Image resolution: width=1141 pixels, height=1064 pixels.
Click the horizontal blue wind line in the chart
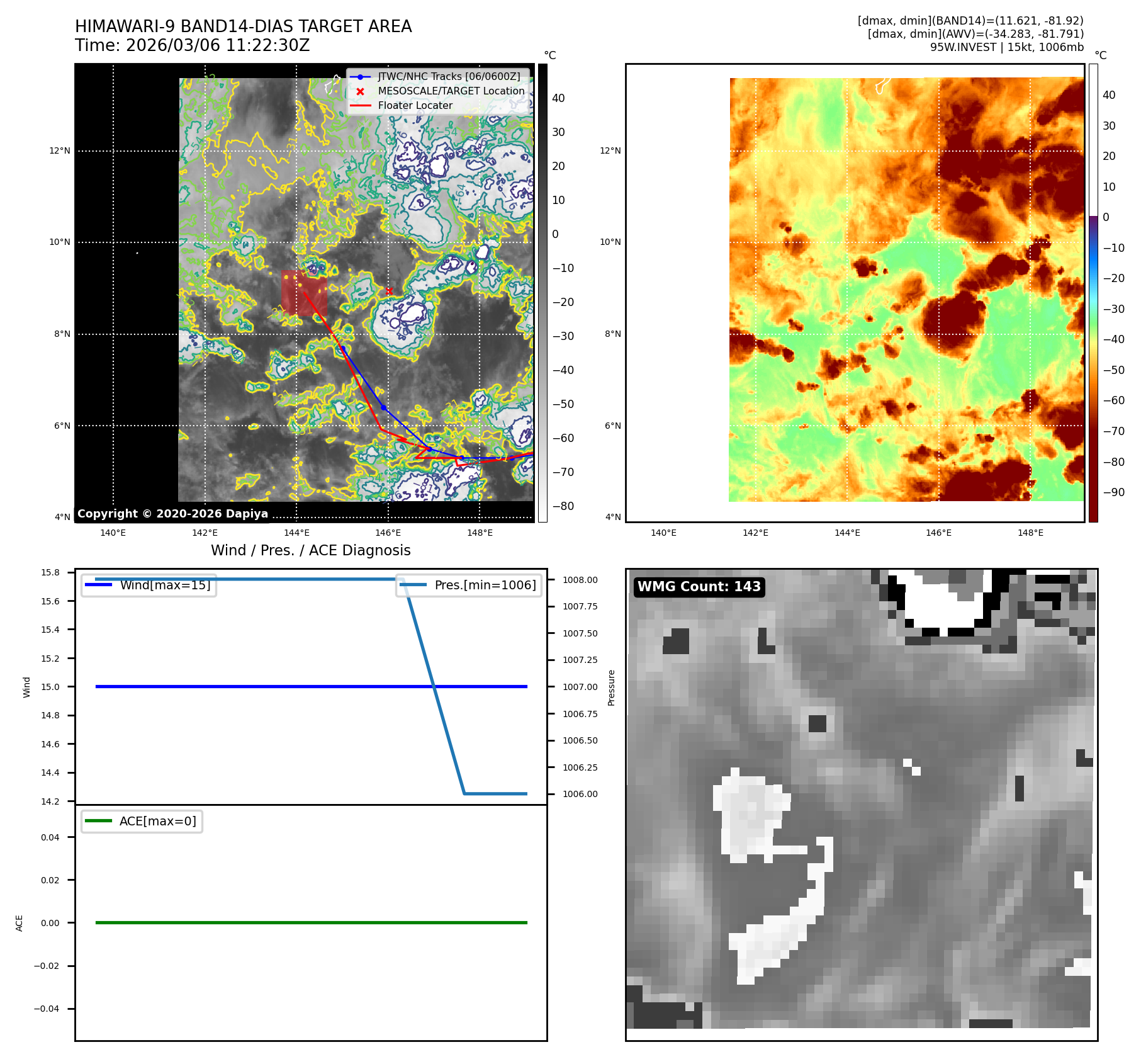(252, 686)
